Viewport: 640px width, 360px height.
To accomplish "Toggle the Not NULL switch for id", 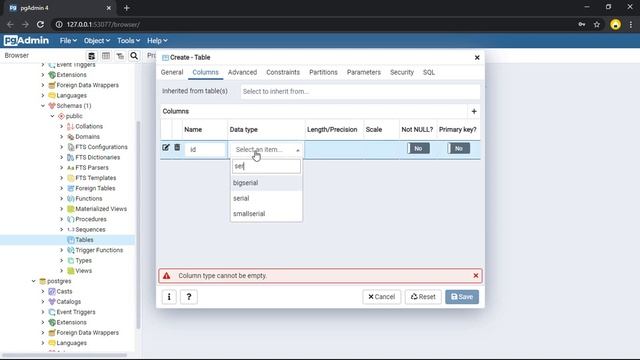I will coord(418,148).
